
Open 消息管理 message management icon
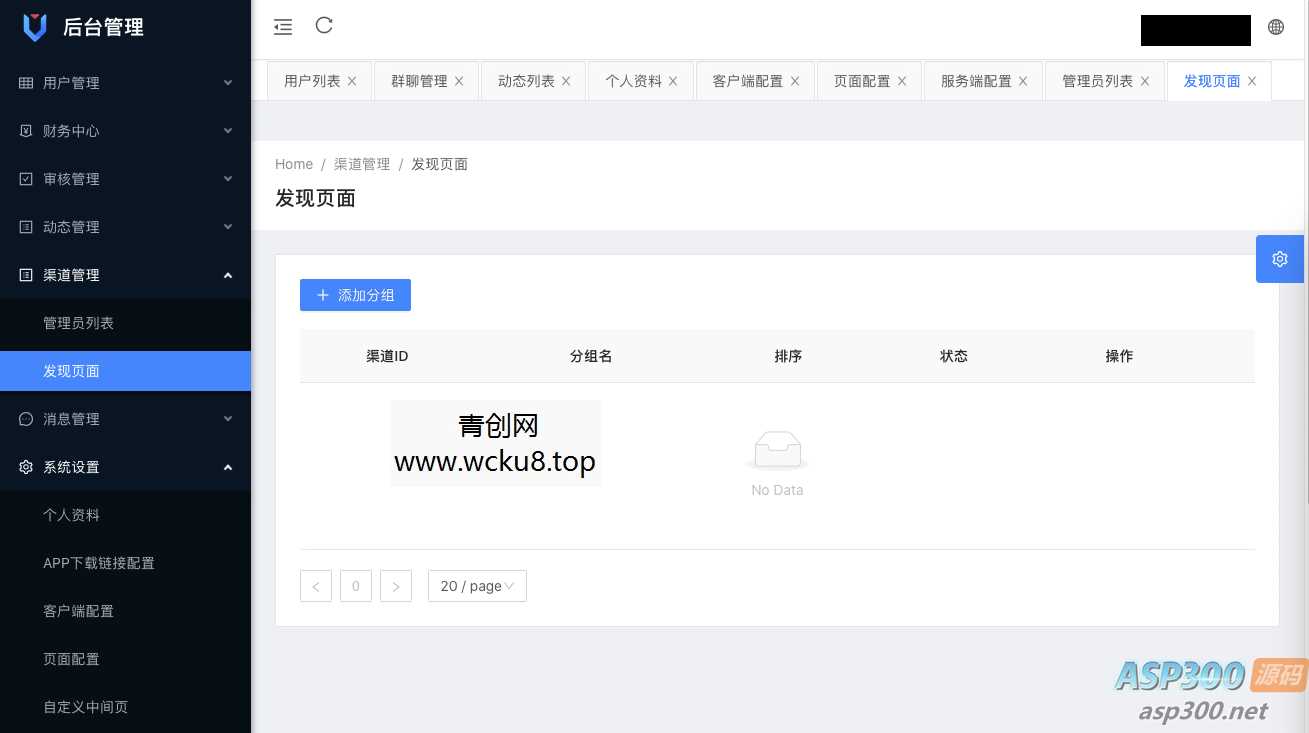pos(25,419)
